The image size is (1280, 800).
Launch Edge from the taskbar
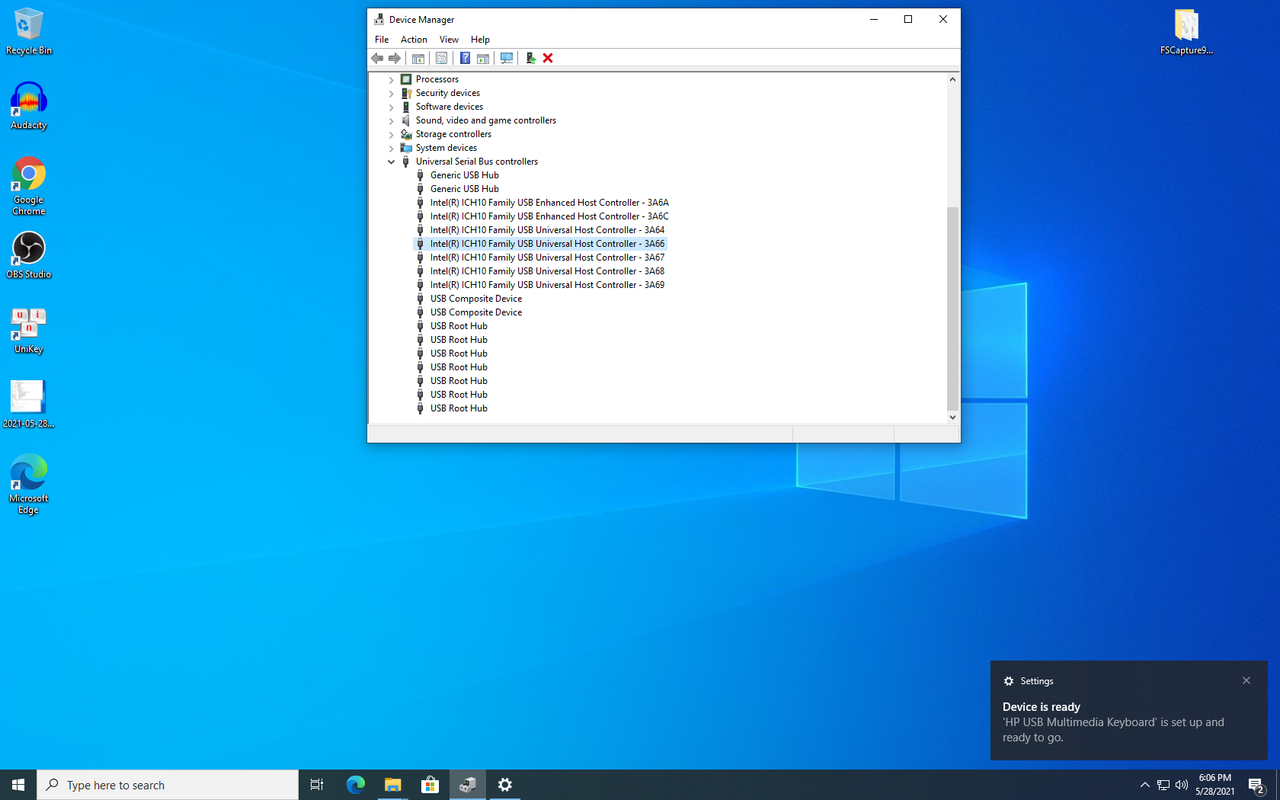tap(355, 785)
